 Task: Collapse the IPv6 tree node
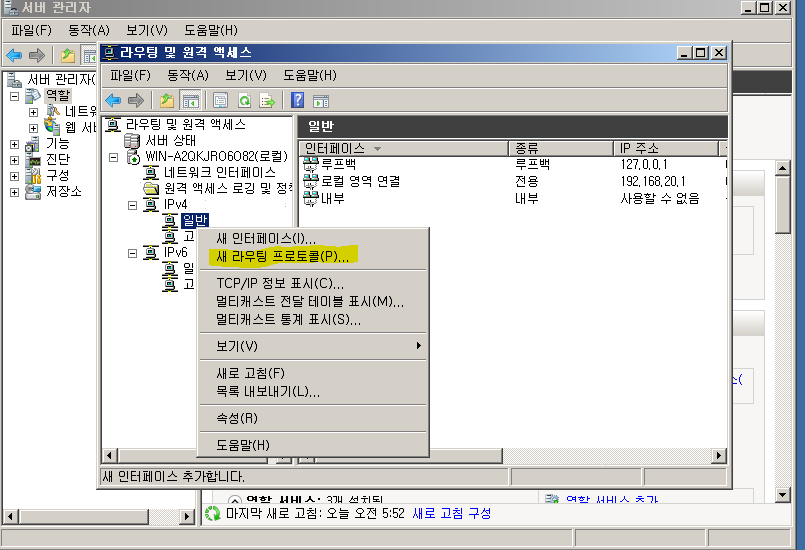coord(132,253)
